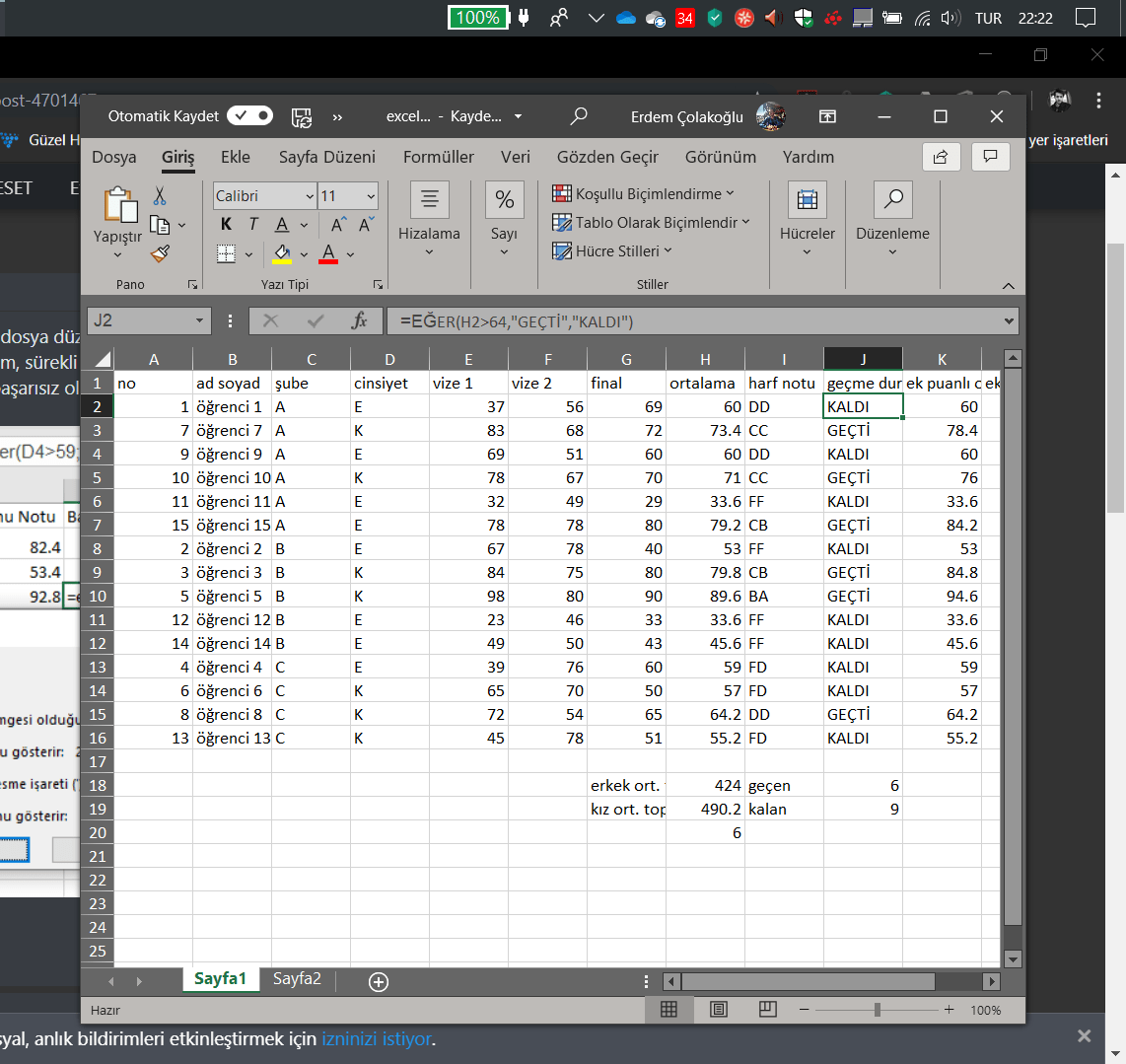Click the Yardım ribbon tab
Viewport: 1126px width, 1064px height.
click(809, 157)
